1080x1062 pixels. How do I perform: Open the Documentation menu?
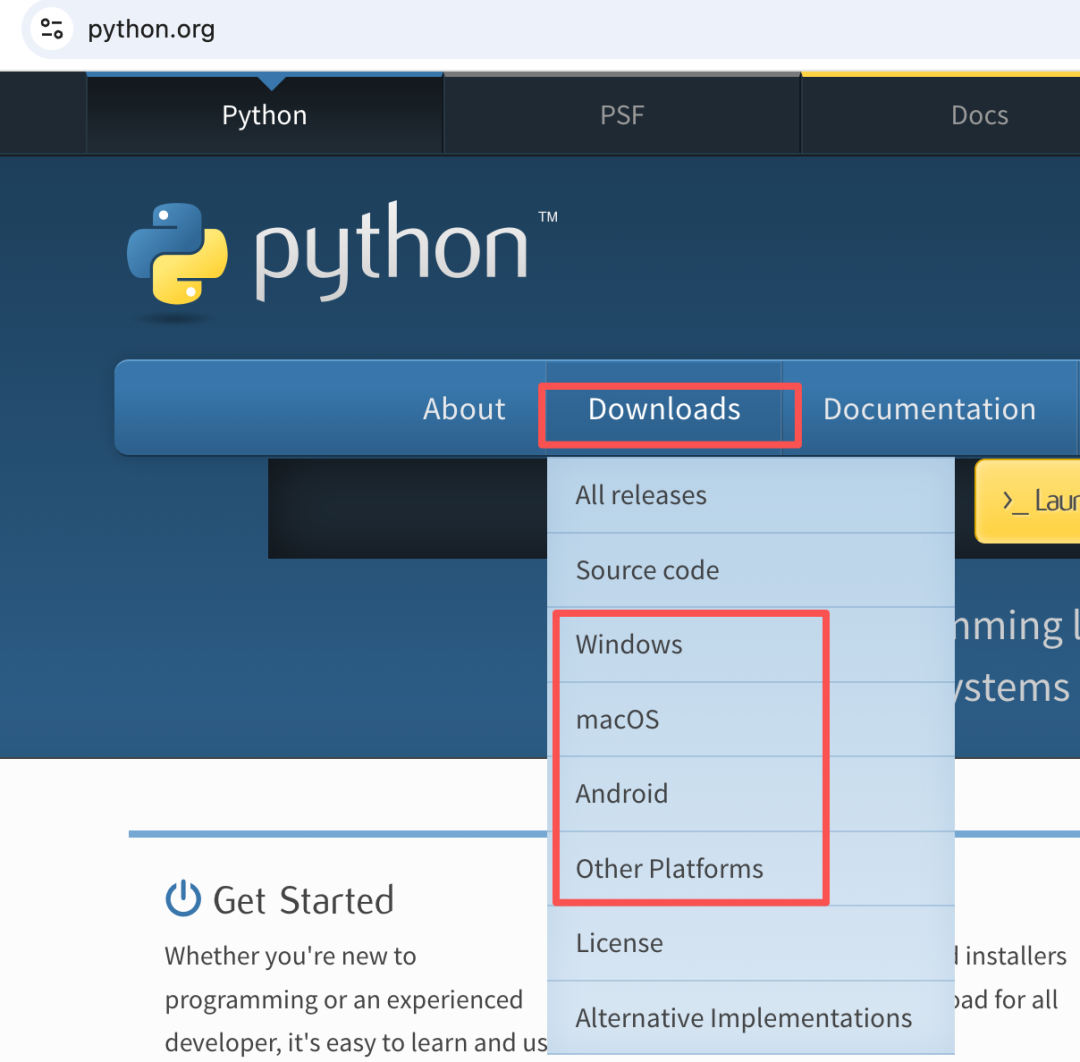(x=929, y=408)
